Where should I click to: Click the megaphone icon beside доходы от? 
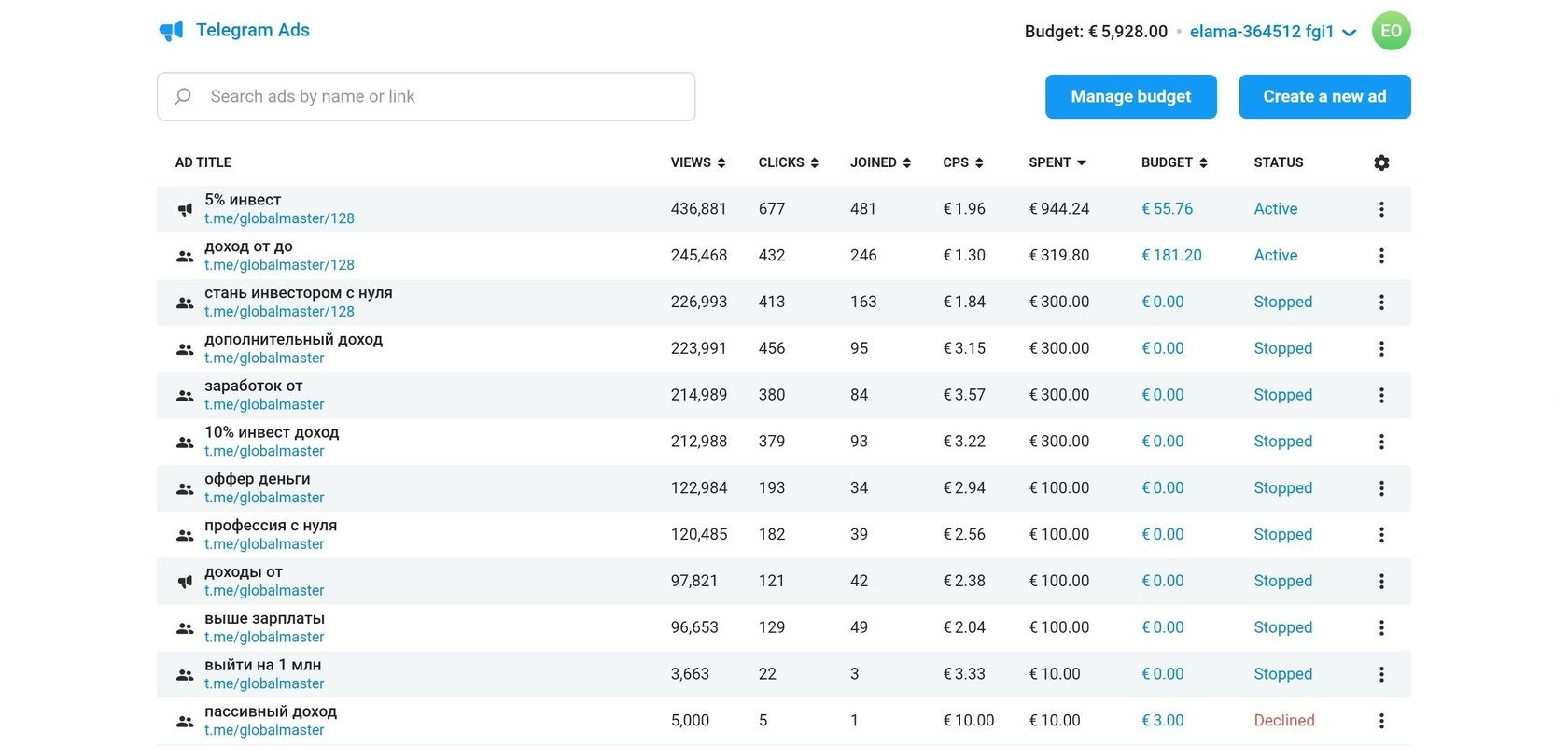[x=185, y=582]
